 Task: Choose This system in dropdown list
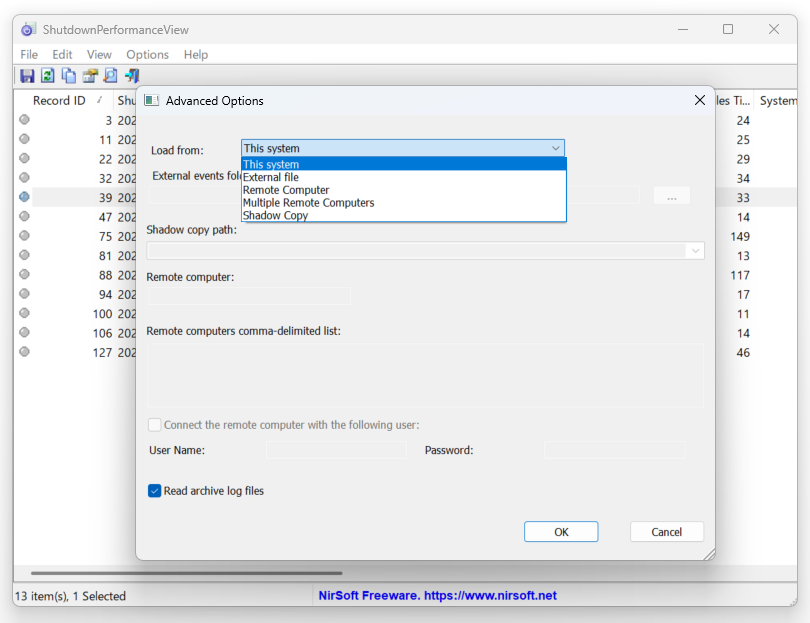click(x=404, y=164)
